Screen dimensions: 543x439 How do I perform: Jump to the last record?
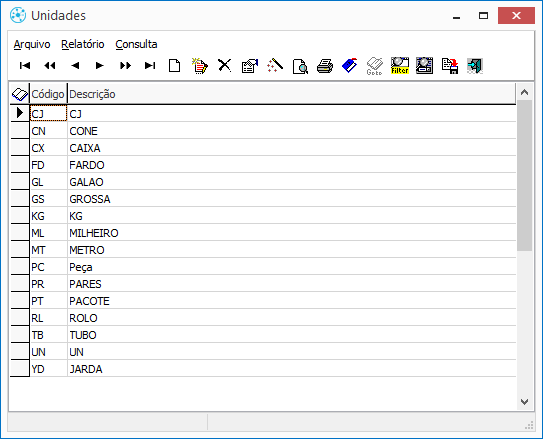pos(150,65)
